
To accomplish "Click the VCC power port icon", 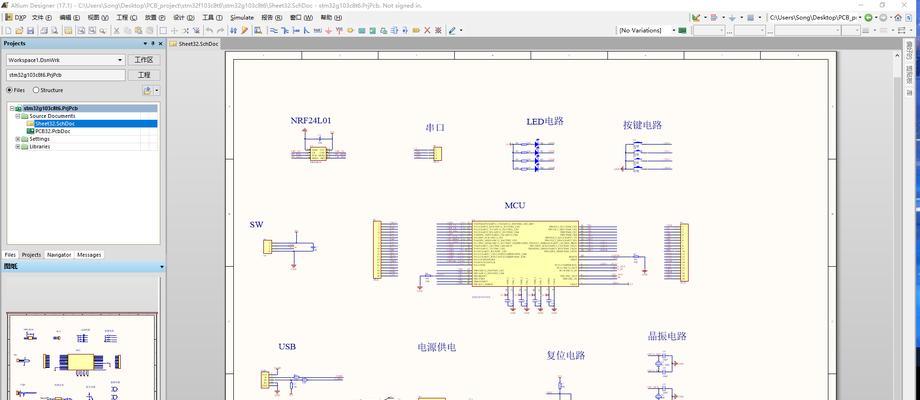I will (339, 30).
